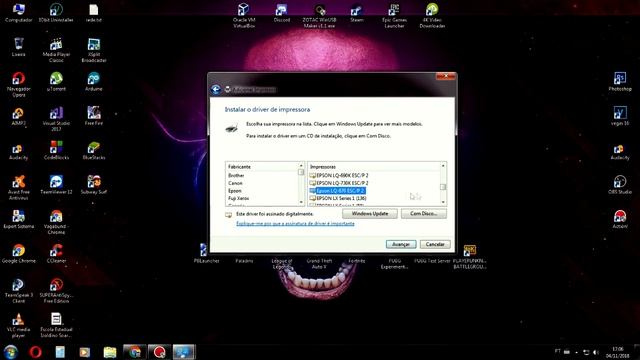Launch Discord from the desktop
The image size is (640, 360).
click(x=282, y=13)
